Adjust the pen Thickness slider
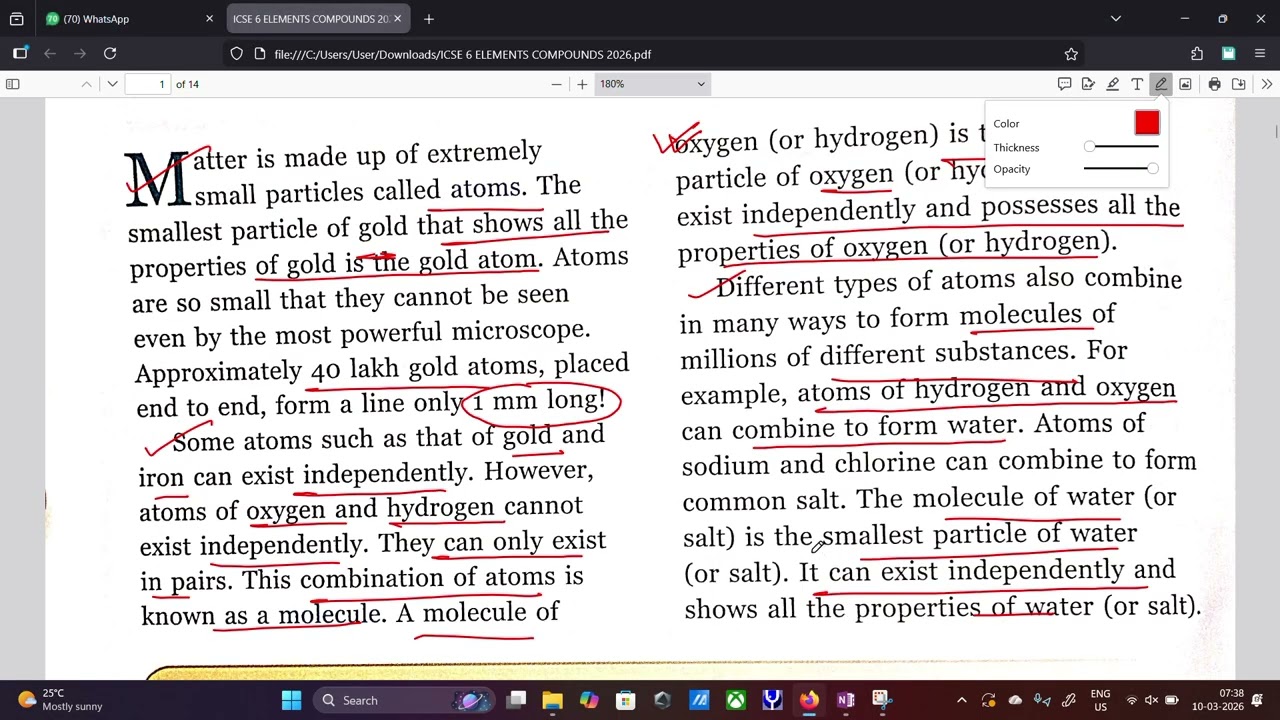 click(1123, 147)
